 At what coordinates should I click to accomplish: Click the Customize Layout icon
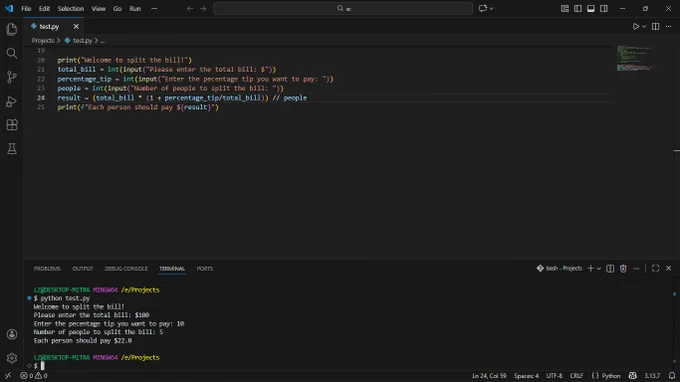tap(565, 8)
